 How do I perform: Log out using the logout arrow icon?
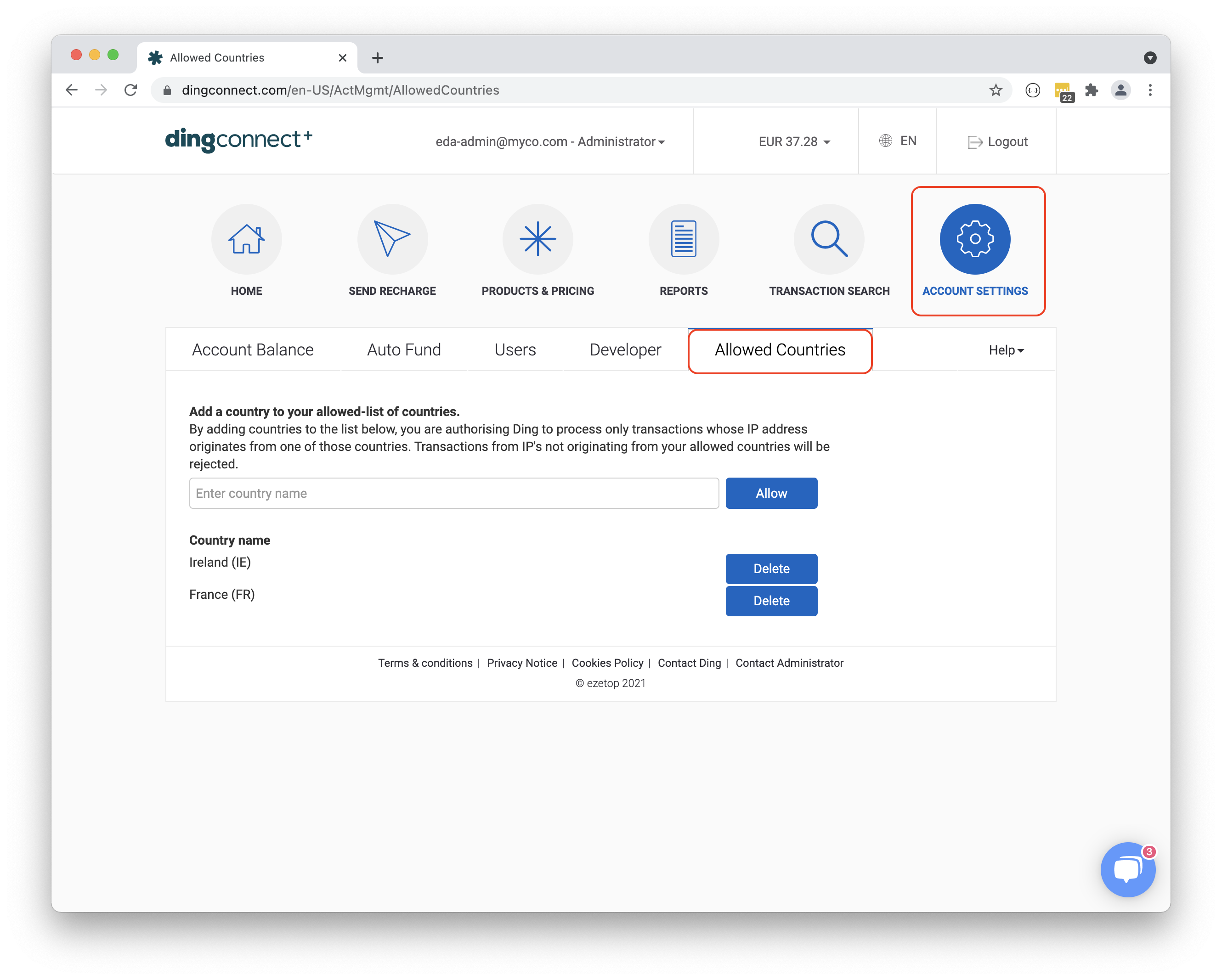[x=975, y=141]
